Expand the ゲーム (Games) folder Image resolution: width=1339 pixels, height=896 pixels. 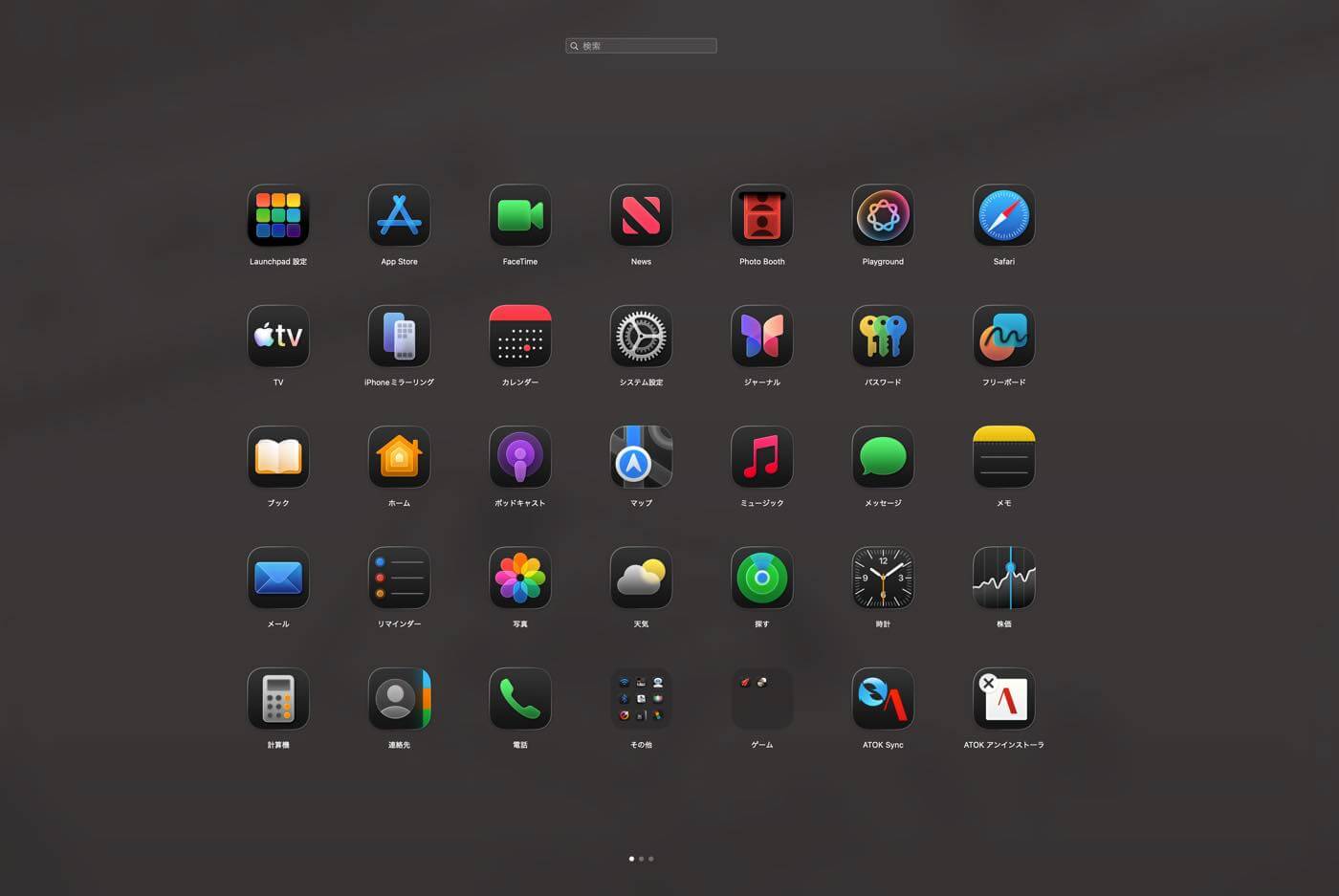[762, 699]
